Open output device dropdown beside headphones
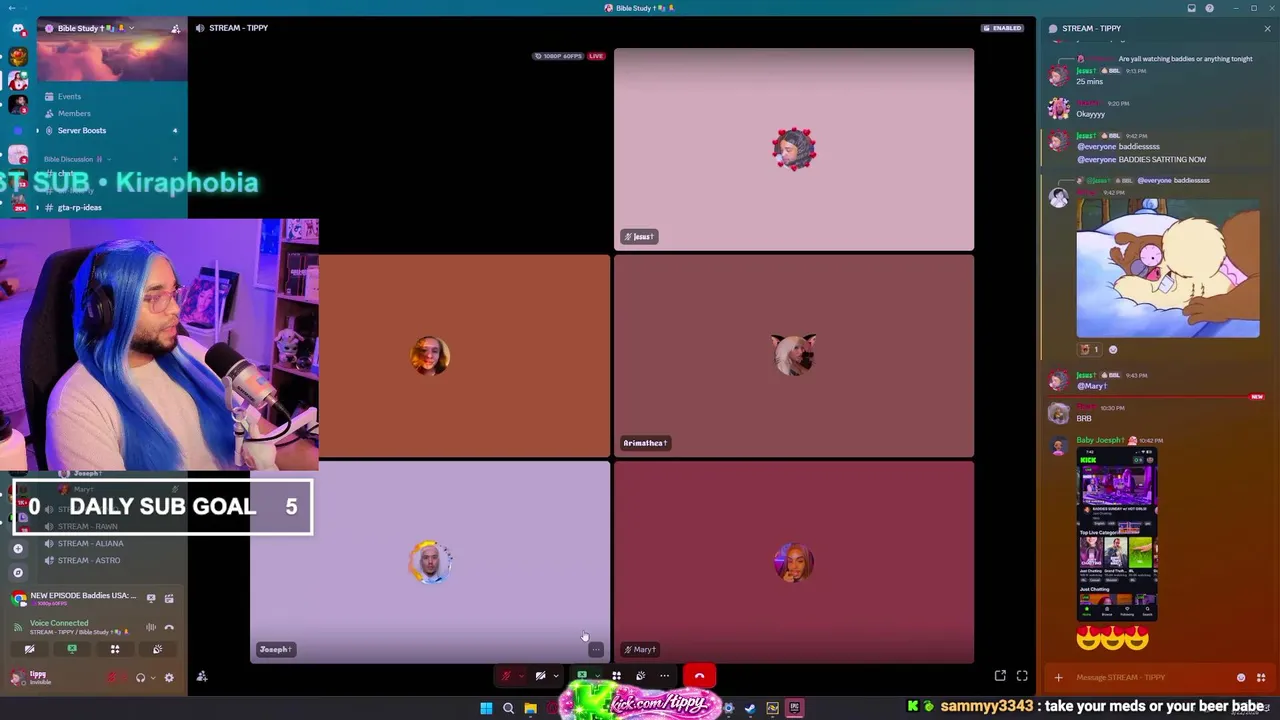 click(151, 677)
